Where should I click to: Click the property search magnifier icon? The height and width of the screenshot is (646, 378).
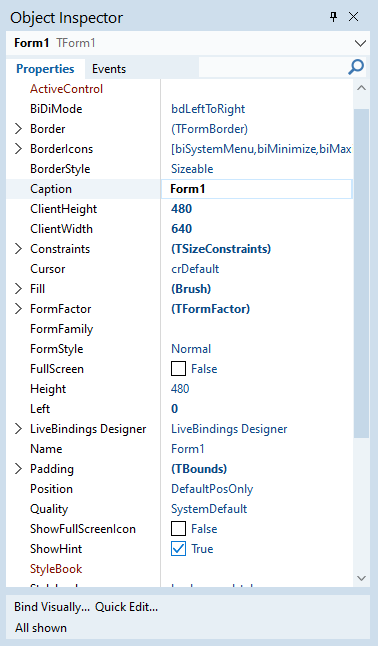(x=356, y=67)
